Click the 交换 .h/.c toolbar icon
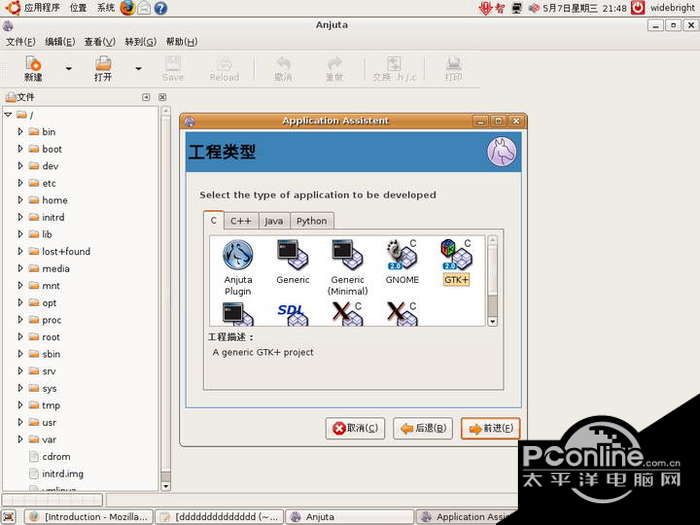Screen dimensions: 700x525 pos(394,64)
